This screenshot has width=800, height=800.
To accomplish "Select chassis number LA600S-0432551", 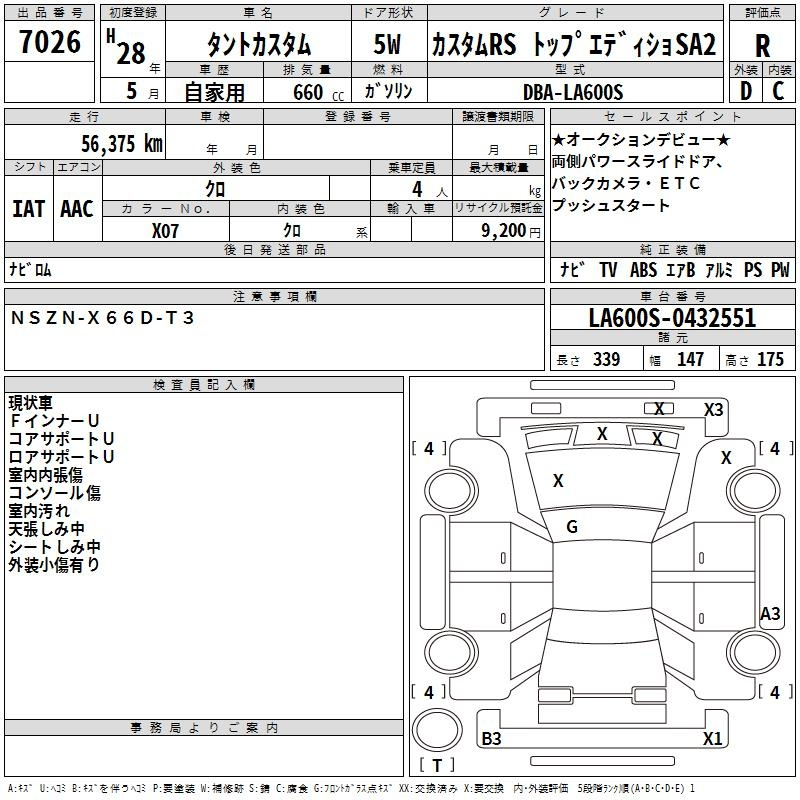I will tap(671, 319).
